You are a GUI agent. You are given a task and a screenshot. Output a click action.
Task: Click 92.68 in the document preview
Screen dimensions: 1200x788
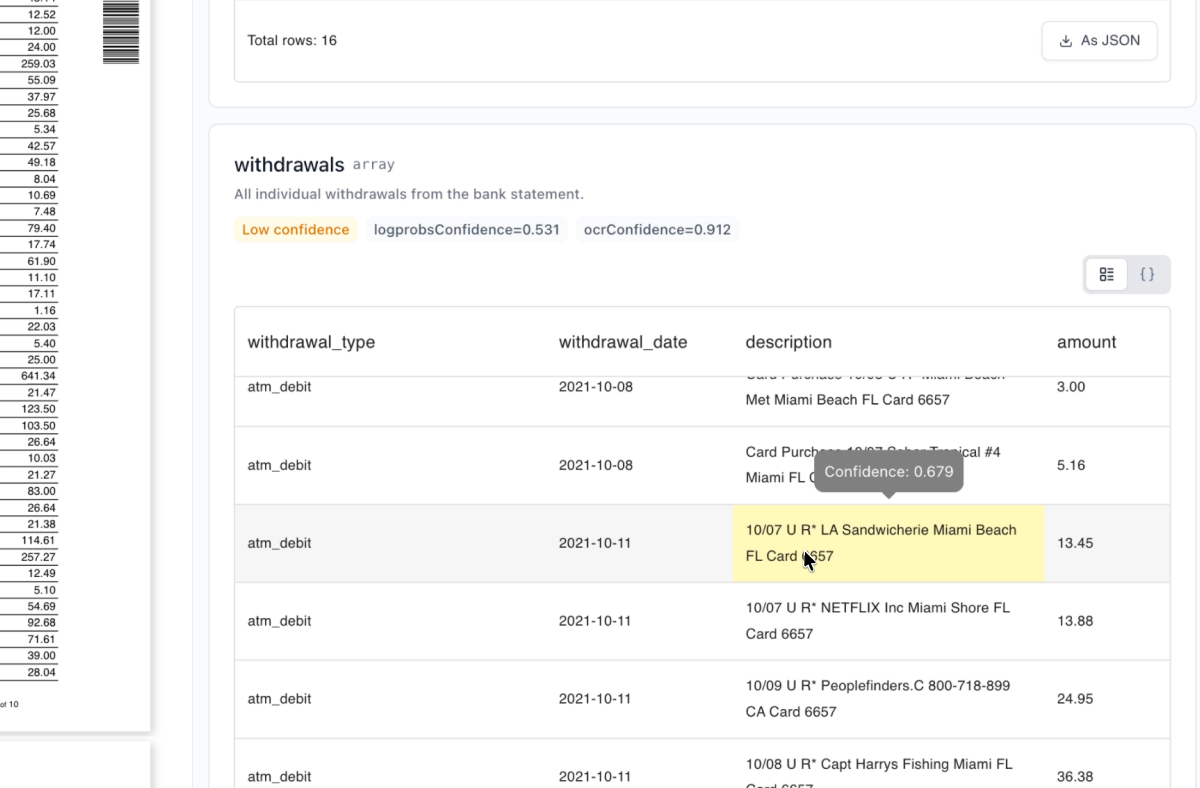coord(42,623)
